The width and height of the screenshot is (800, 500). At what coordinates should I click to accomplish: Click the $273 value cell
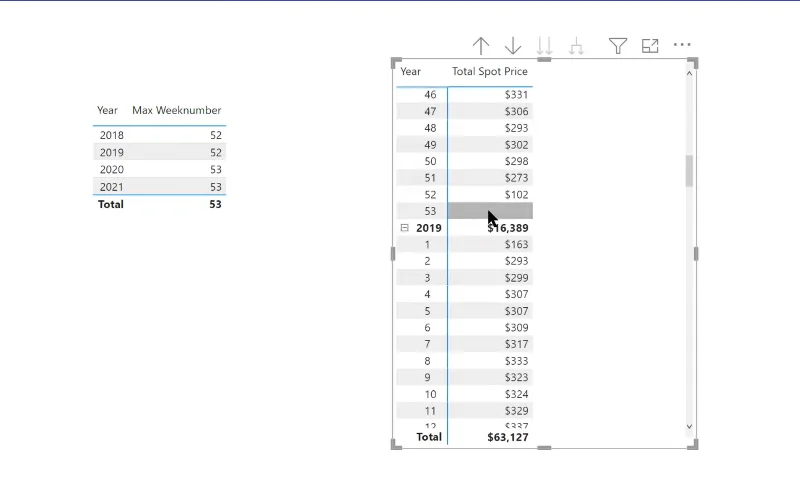(516, 178)
